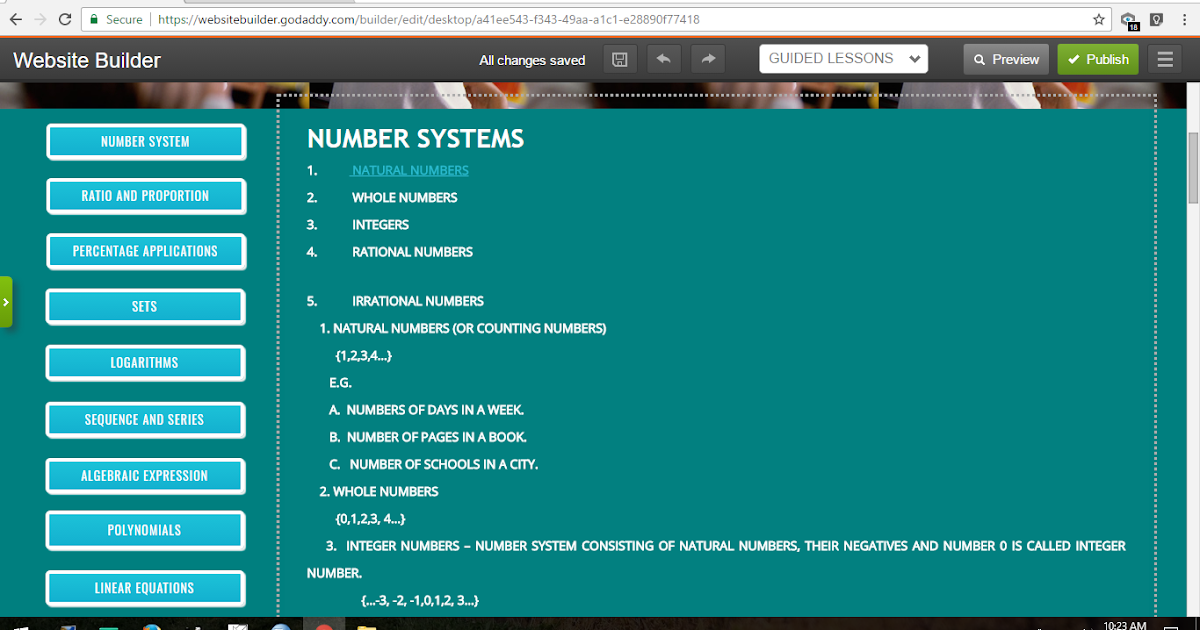The image size is (1200, 630).
Task: Redo an edit using the forward arrow
Action: (707, 58)
